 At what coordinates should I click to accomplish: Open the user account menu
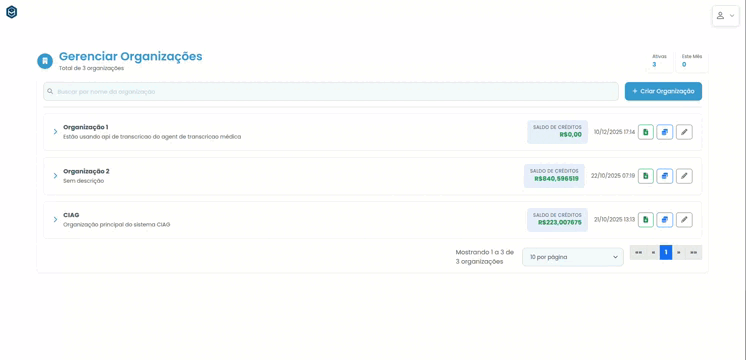(725, 16)
